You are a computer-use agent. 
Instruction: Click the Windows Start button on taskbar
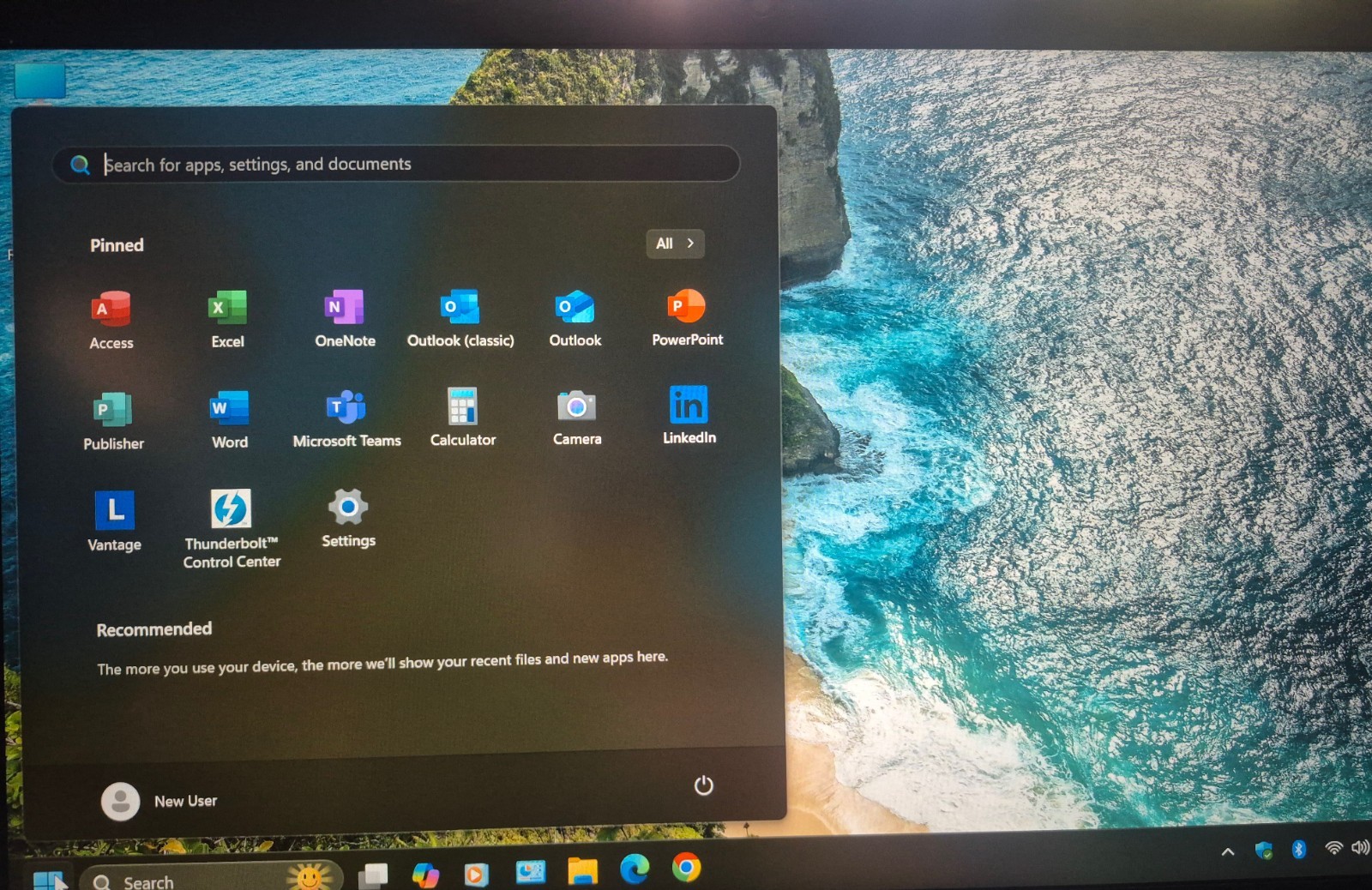pyautogui.click(x=48, y=880)
